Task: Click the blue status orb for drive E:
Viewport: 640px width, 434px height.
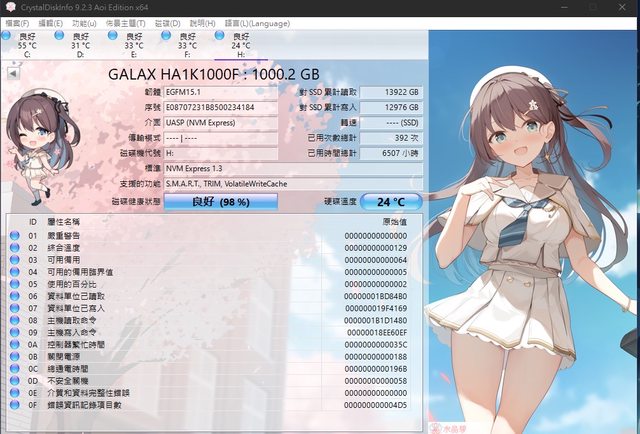Action: 113,36
